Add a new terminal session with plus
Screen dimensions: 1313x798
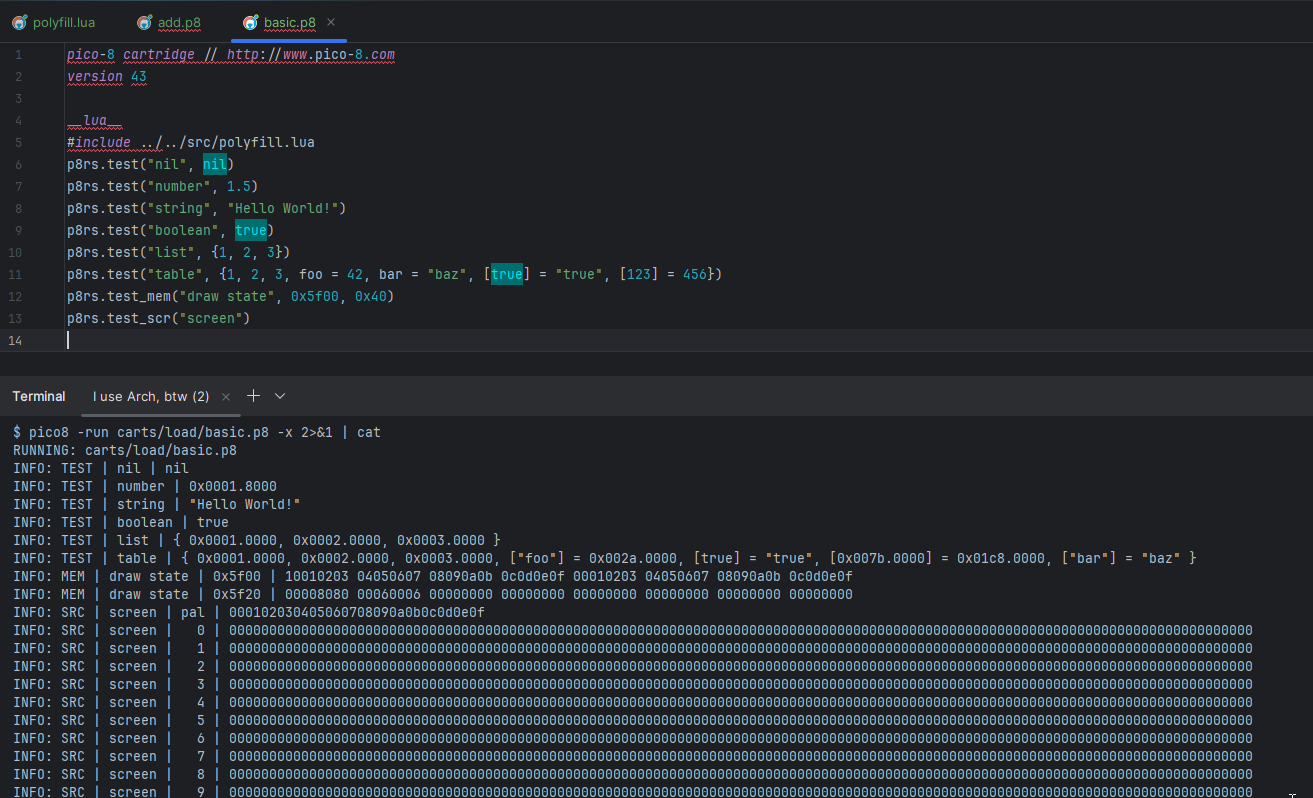point(253,396)
